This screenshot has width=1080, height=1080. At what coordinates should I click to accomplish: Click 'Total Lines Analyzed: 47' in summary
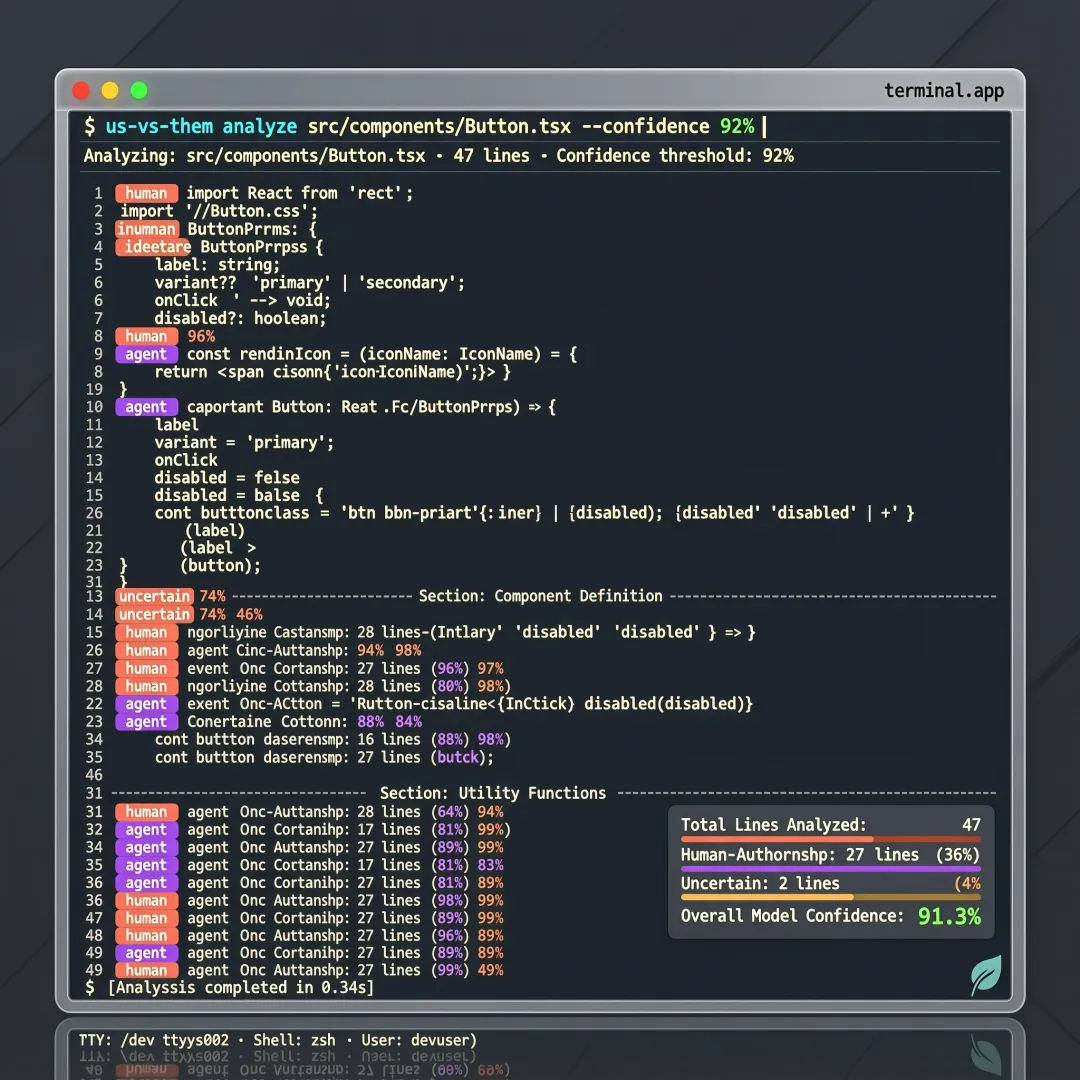831,825
